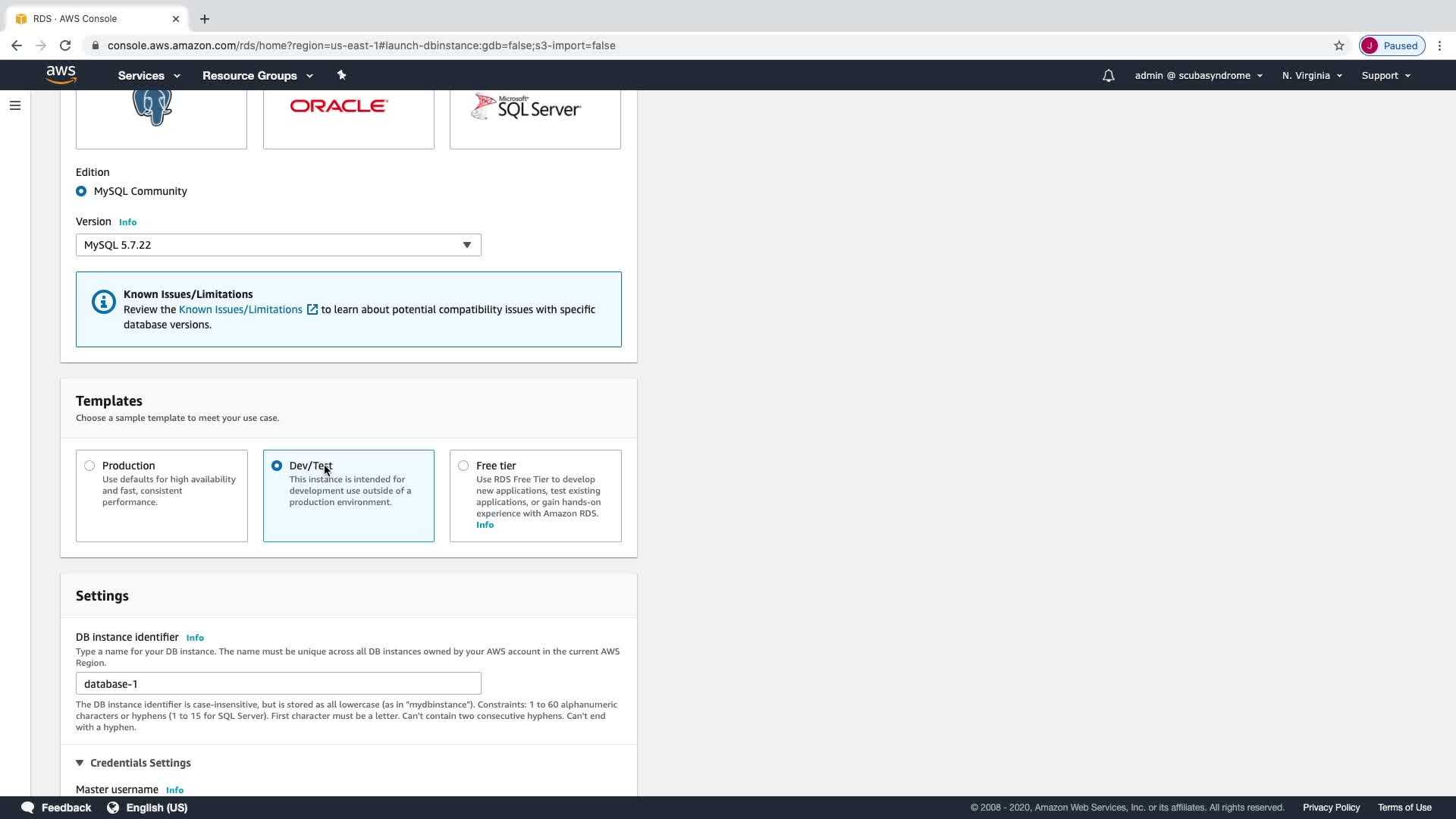Open the N. Virginia region dropdown

coord(1312,76)
